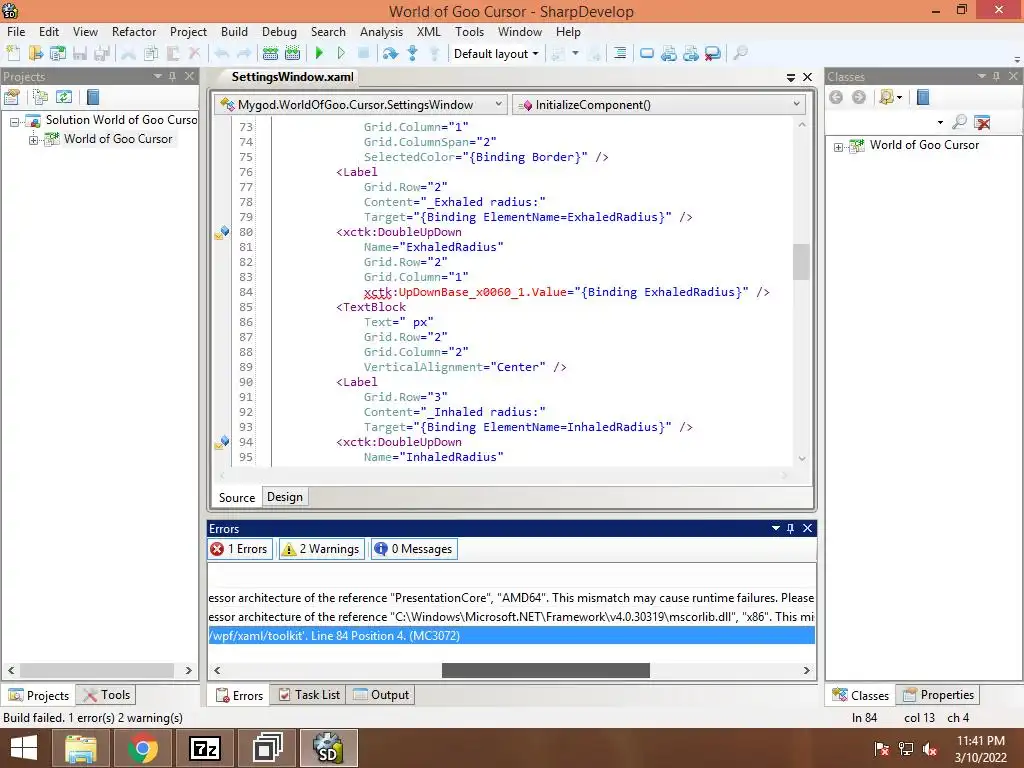Open the Refactor menu
The height and width of the screenshot is (768, 1024).
(134, 31)
